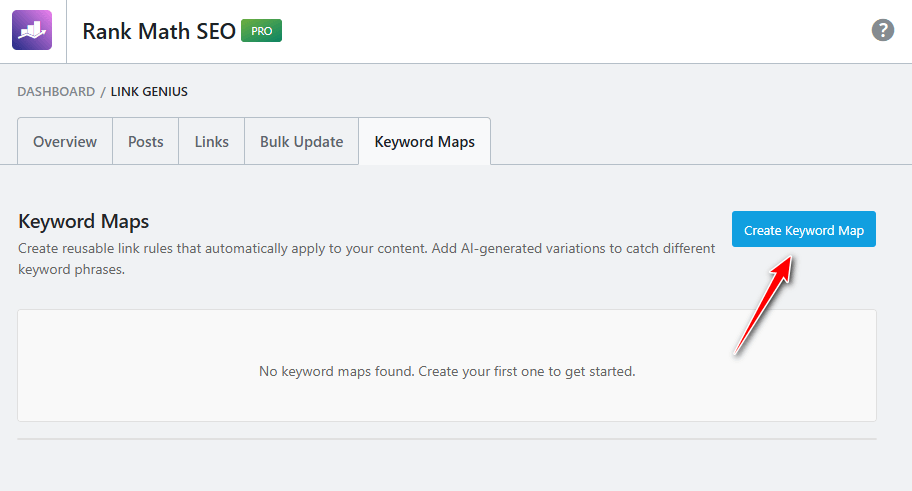The width and height of the screenshot is (912, 491).
Task: Click the Keyword Maps heading
Action: tap(83, 221)
